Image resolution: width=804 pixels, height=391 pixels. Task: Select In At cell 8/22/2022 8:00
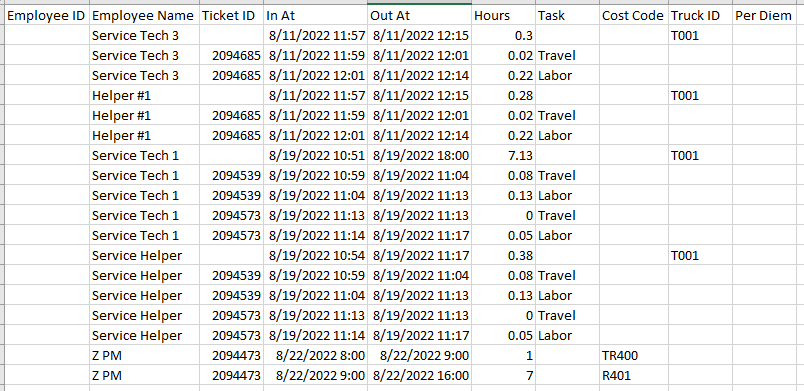[315, 356]
